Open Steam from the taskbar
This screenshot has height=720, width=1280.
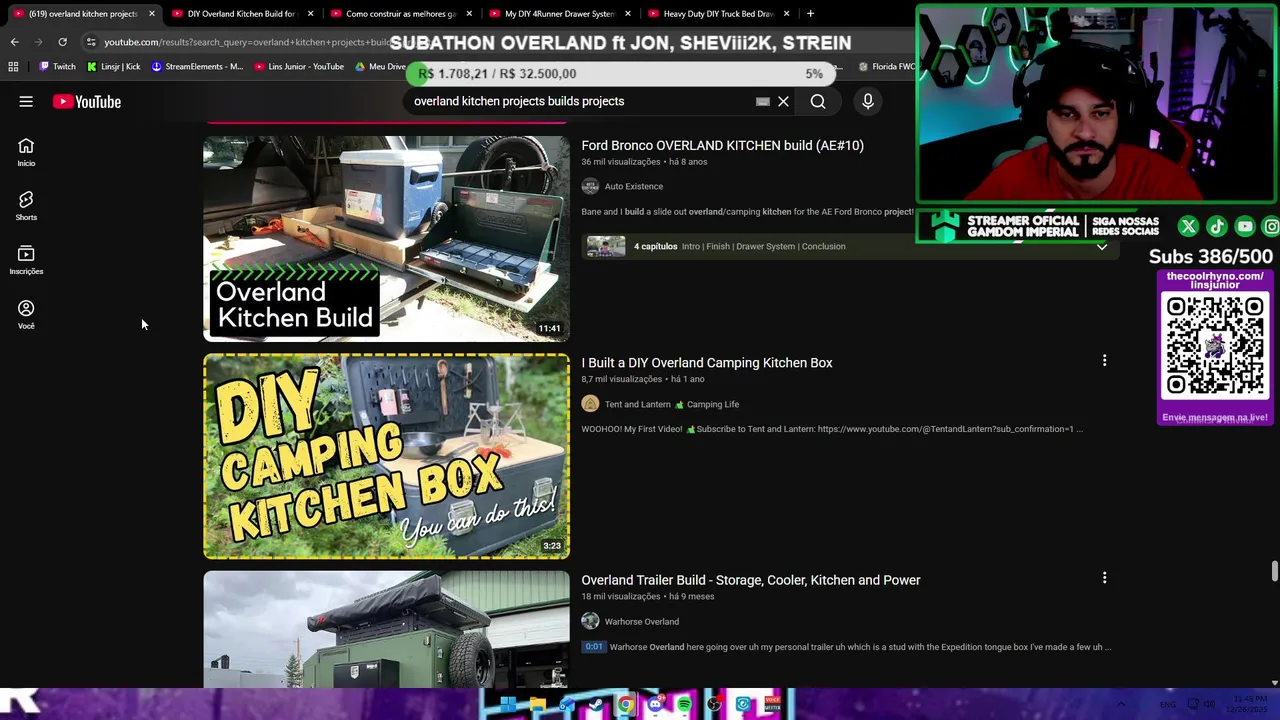pyautogui.click(x=597, y=704)
